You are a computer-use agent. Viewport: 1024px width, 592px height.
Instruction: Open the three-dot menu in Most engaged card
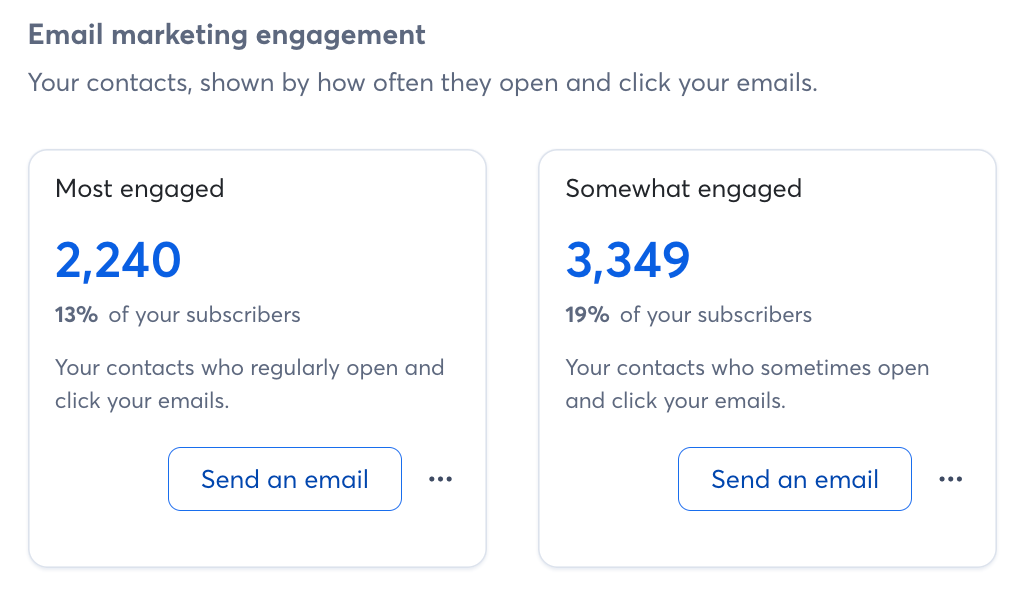440,479
